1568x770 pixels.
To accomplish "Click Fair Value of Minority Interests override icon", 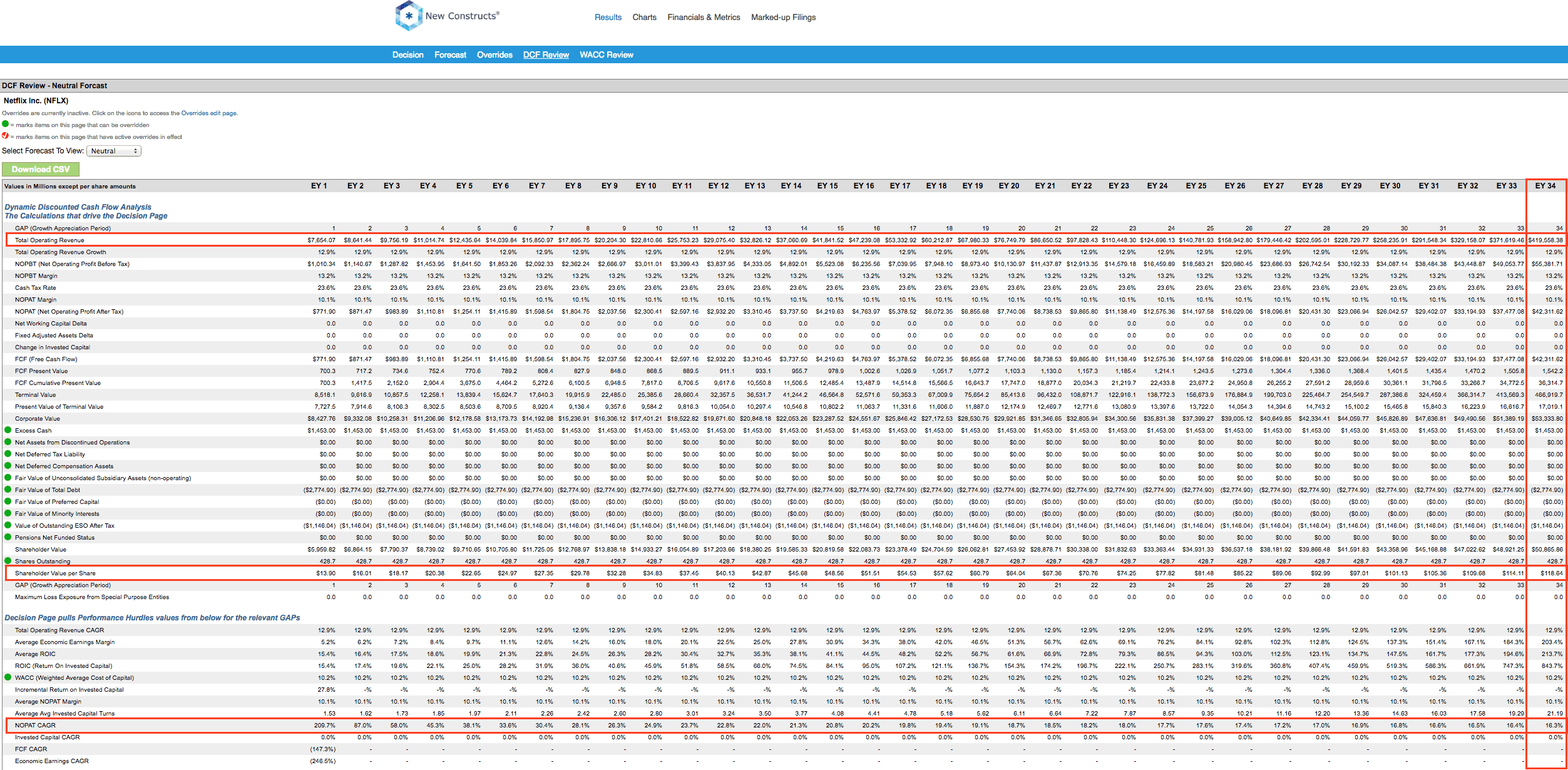I will (8, 513).
